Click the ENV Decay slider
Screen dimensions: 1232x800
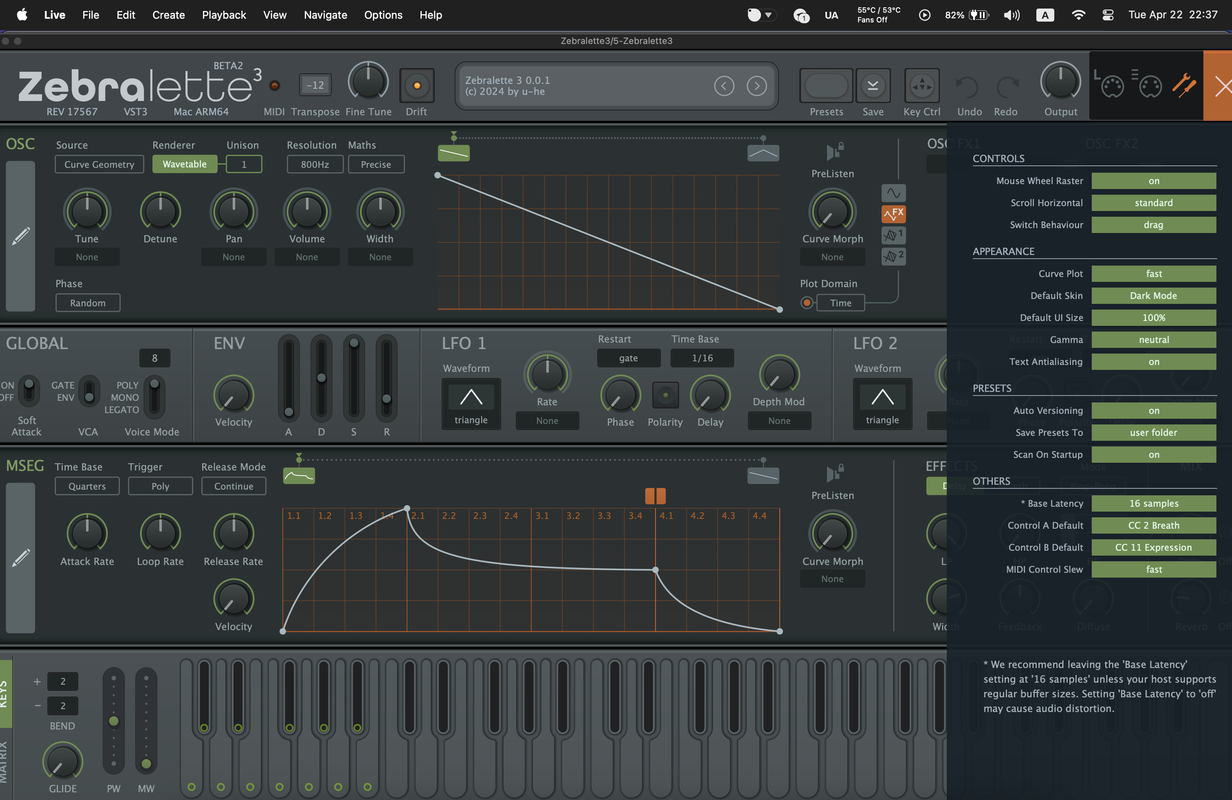pos(321,378)
